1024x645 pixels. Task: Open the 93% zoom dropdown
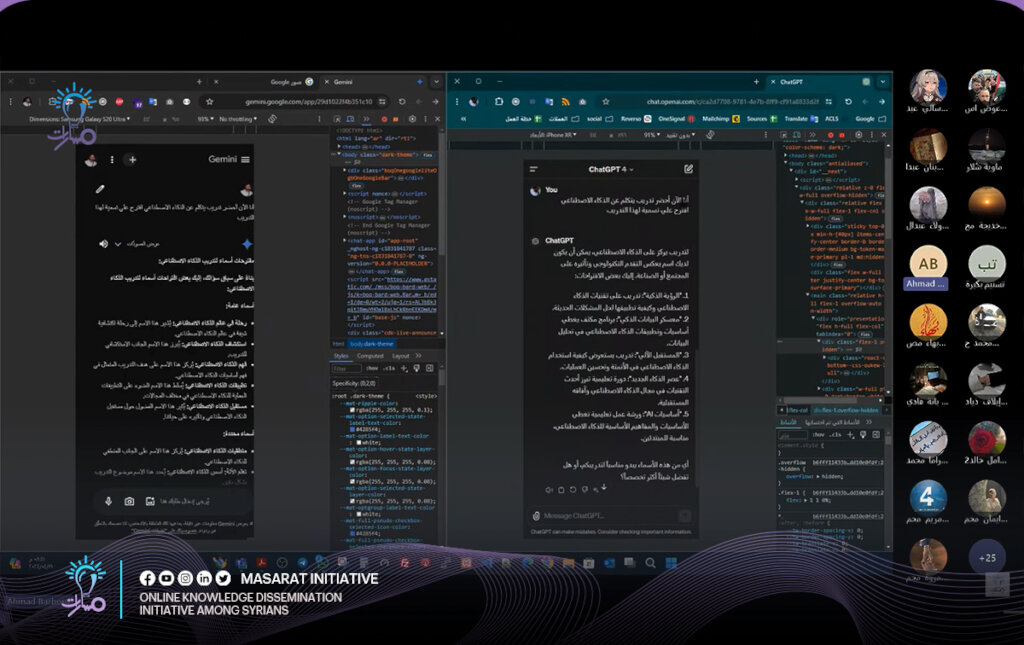[206, 119]
